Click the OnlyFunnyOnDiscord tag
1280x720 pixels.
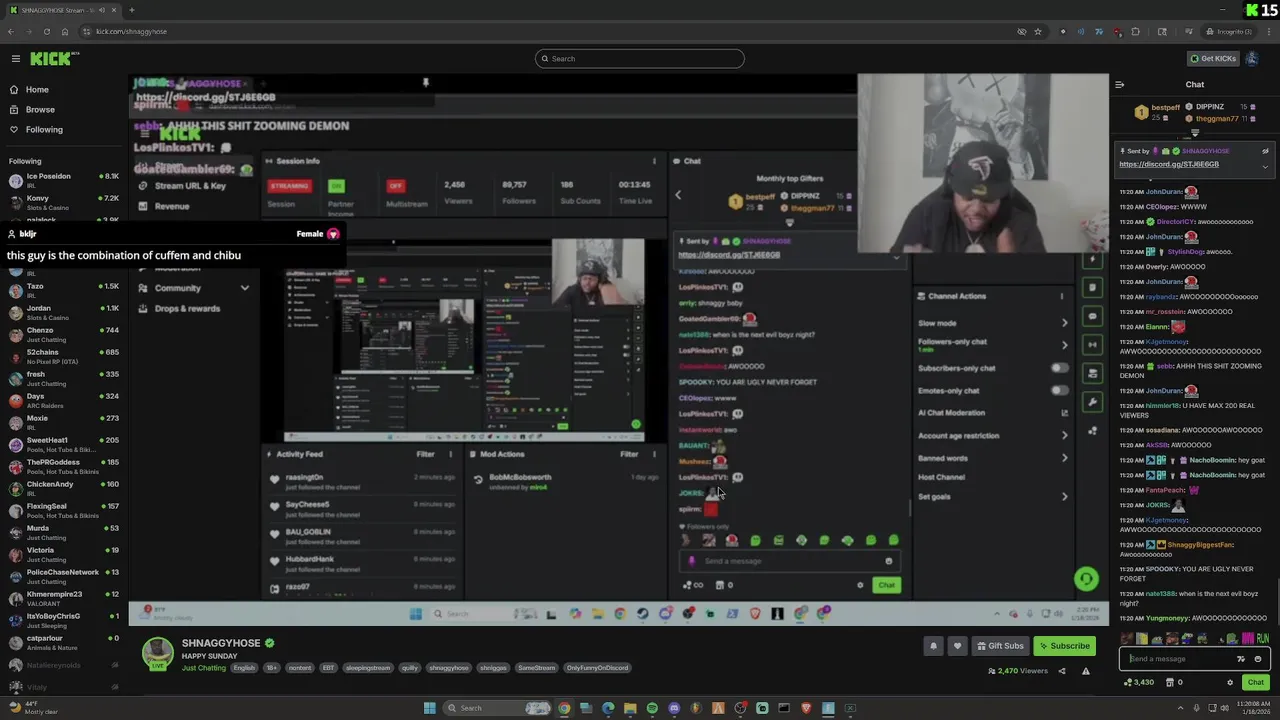click(x=597, y=668)
